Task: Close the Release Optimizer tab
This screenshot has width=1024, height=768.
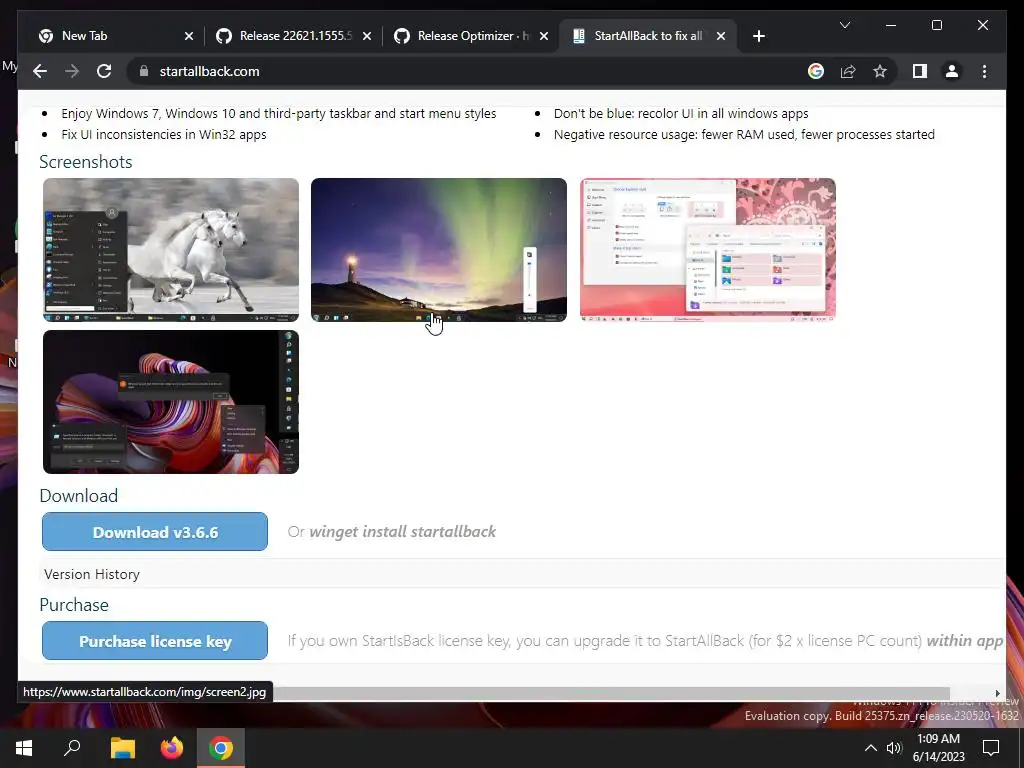Action: click(x=544, y=36)
